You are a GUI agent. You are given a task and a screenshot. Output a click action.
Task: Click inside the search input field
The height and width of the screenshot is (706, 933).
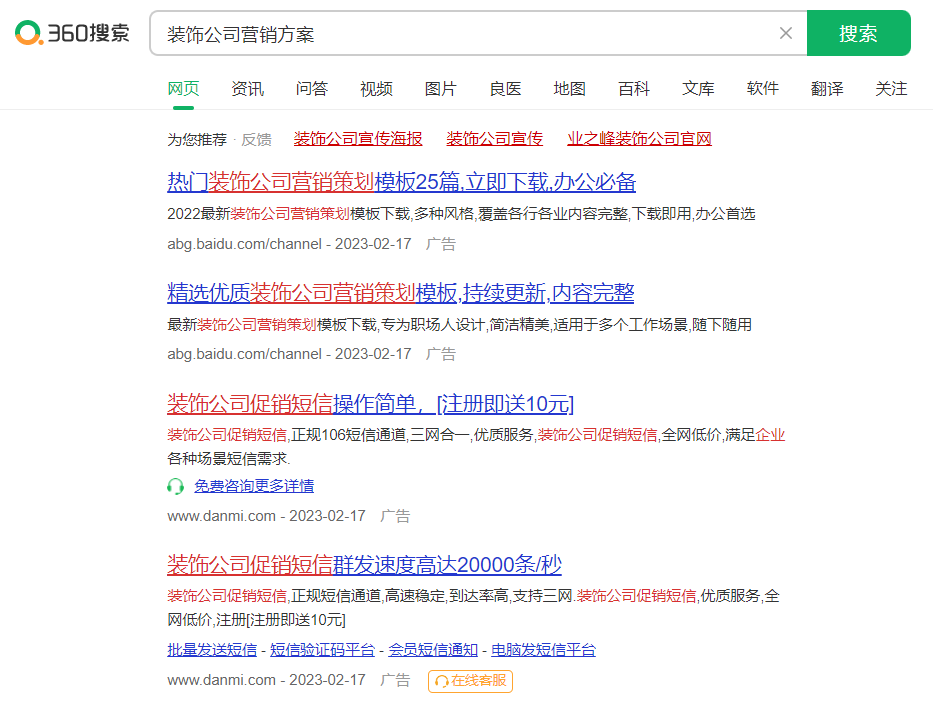(x=400, y=32)
